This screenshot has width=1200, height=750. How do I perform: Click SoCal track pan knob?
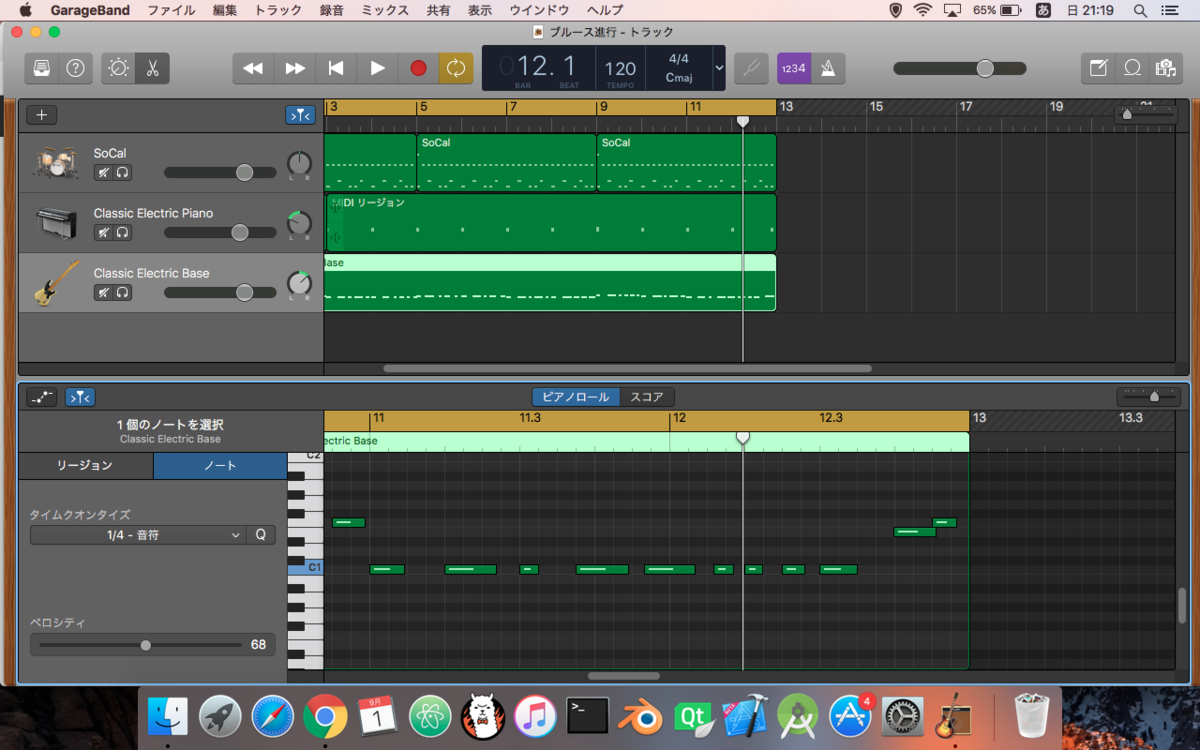pos(299,164)
